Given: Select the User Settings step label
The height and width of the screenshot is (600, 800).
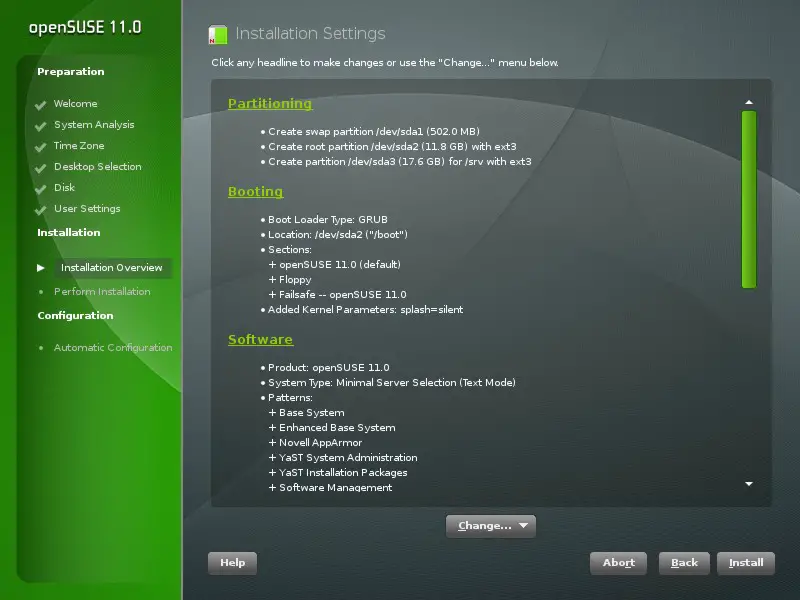Looking at the screenshot, I should tap(87, 209).
